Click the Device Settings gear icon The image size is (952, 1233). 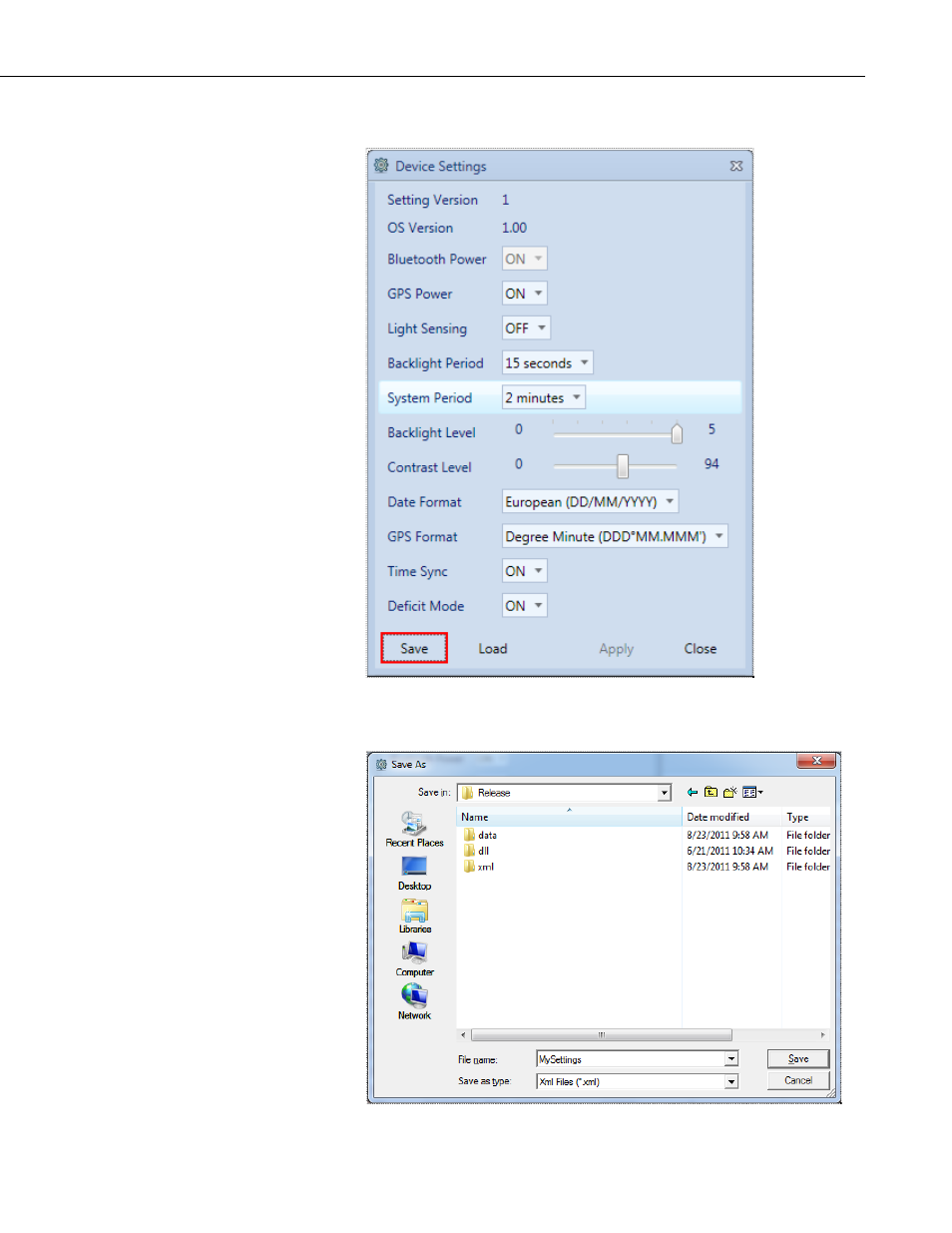pyautogui.click(x=381, y=166)
